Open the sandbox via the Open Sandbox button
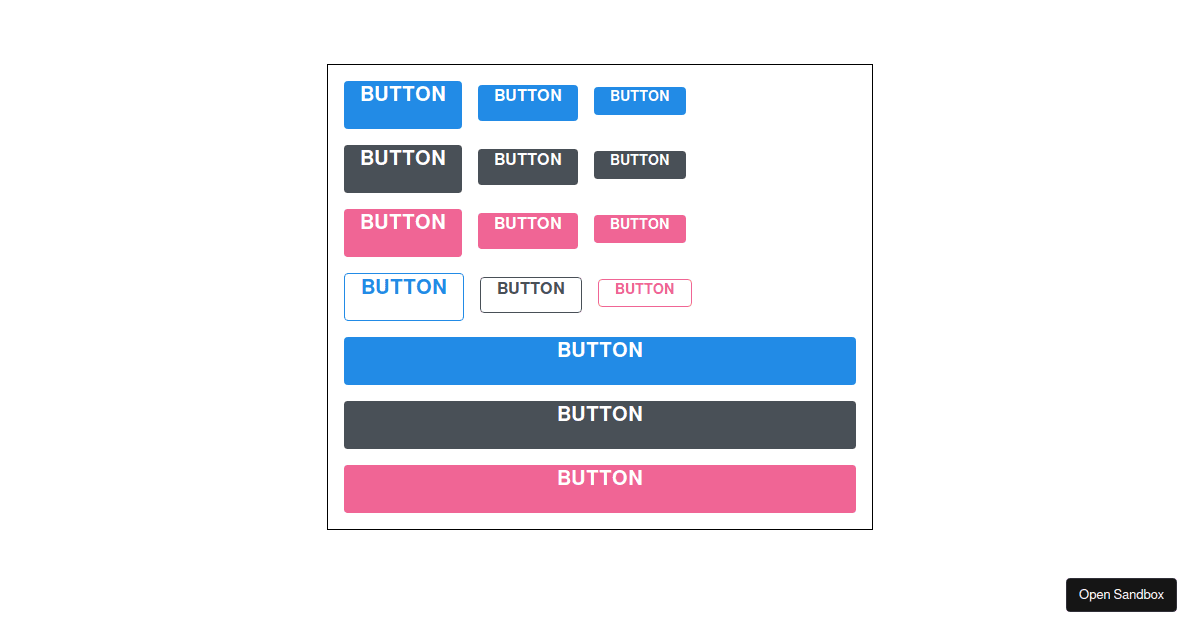The image size is (1200, 630). [1121, 594]
